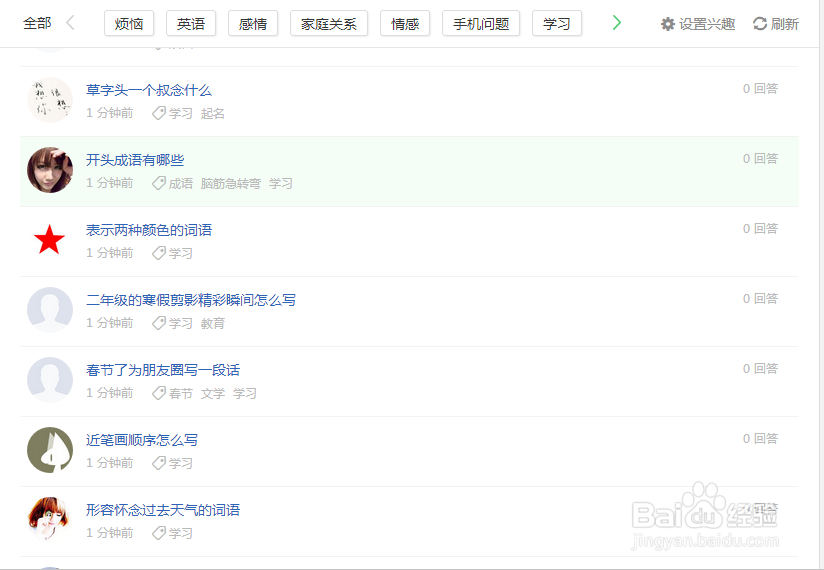Viewport: 824px width, 570px height.
Task: Select the 英语 interest tab
Action: (x=191, y=24)
